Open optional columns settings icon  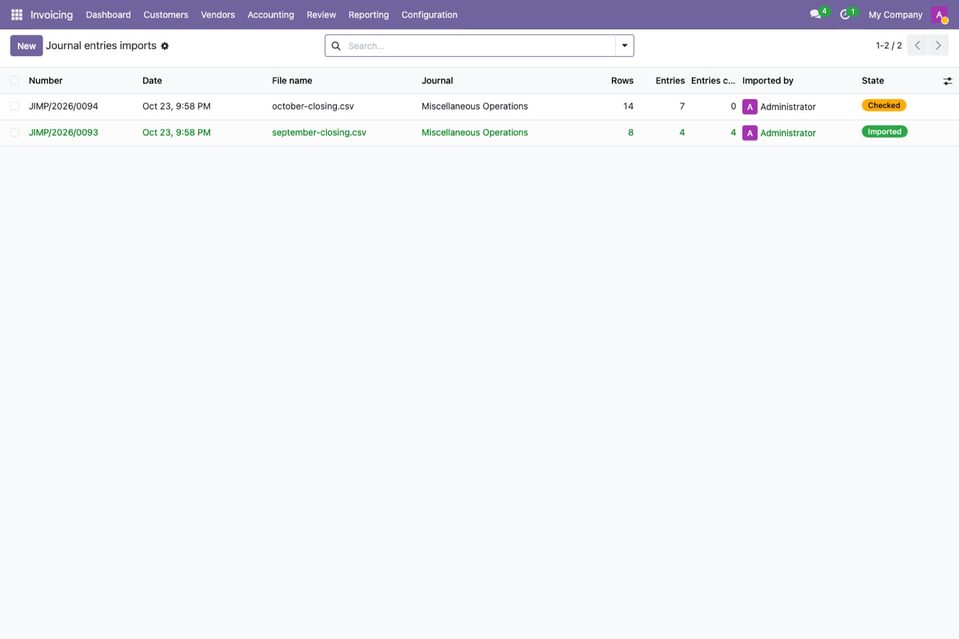(947, 81)
